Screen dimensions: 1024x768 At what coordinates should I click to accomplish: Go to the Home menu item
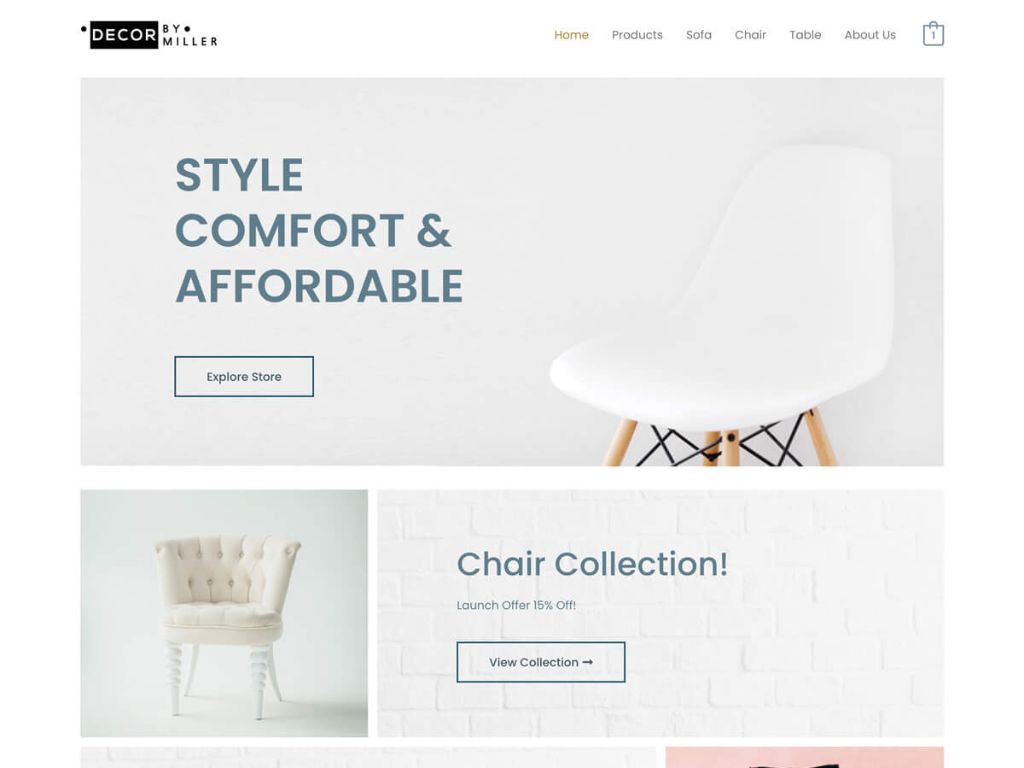coord(571,35)
